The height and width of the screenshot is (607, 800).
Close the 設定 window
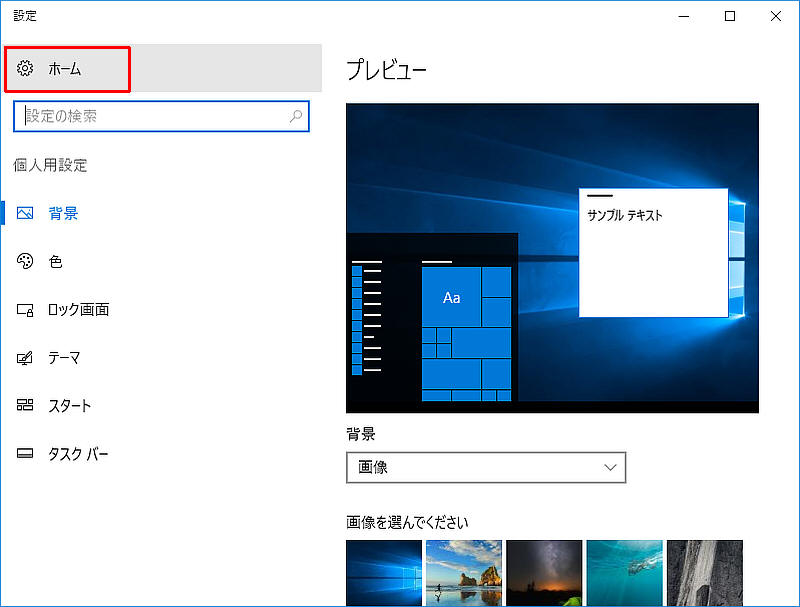(776, 16)
